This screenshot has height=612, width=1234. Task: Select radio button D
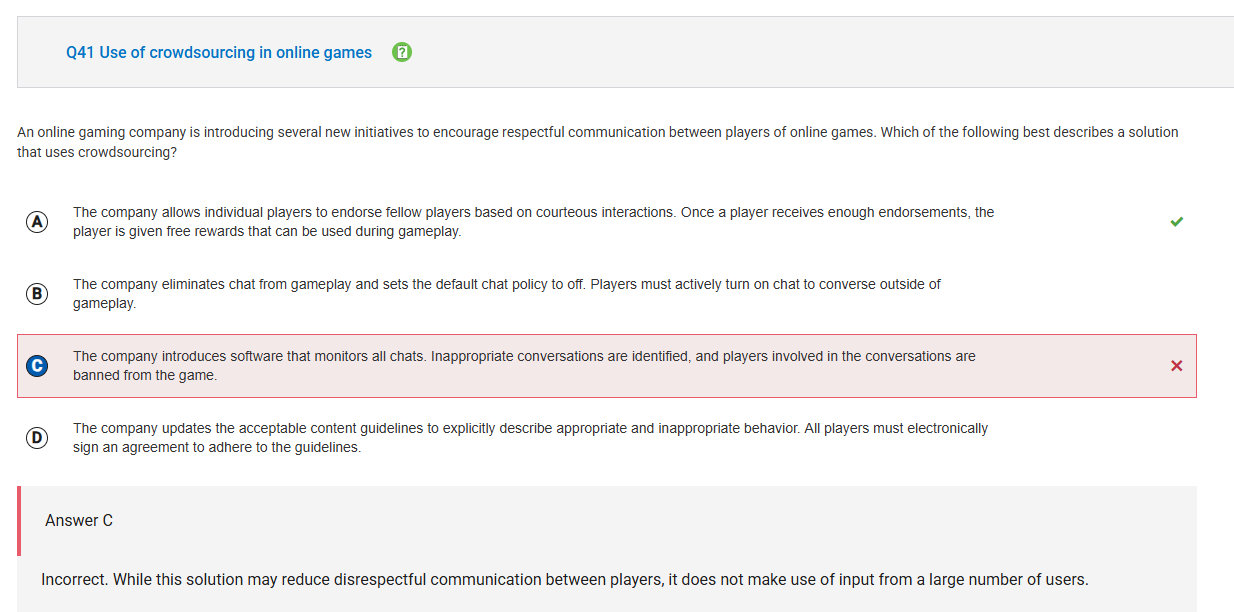[37, 438]
